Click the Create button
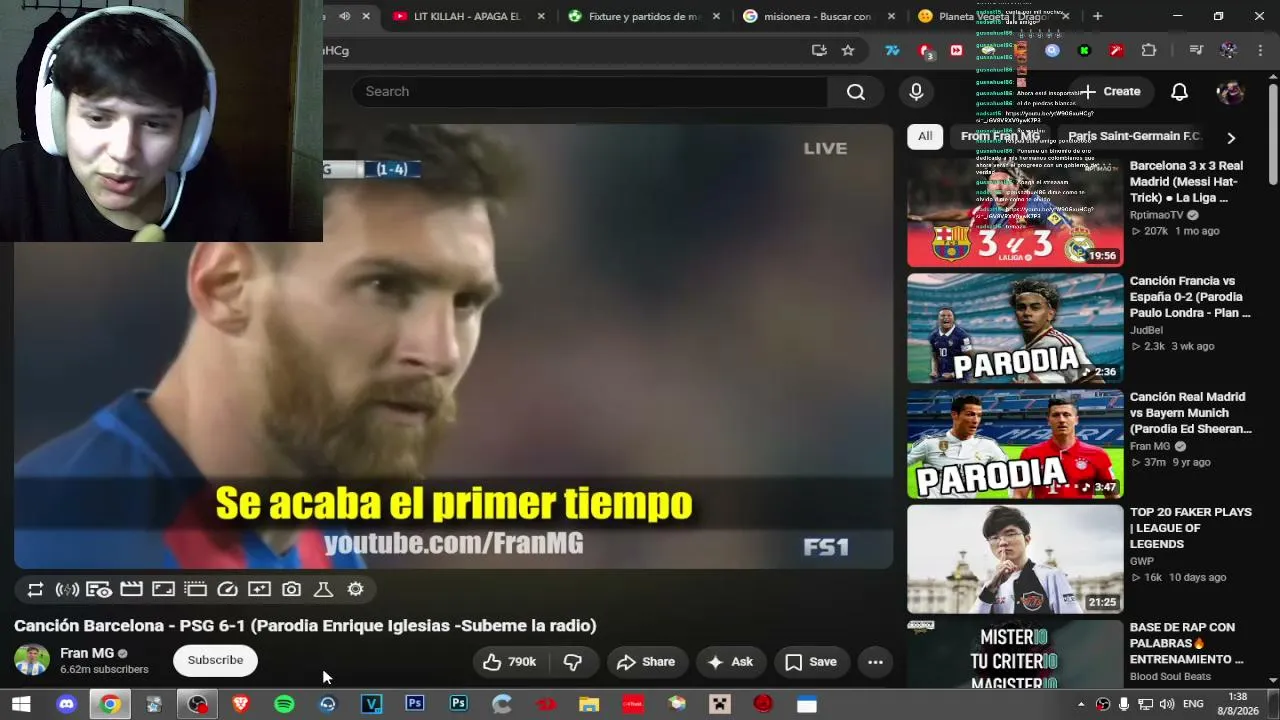1280x720 pixels. click(1110, 92)
